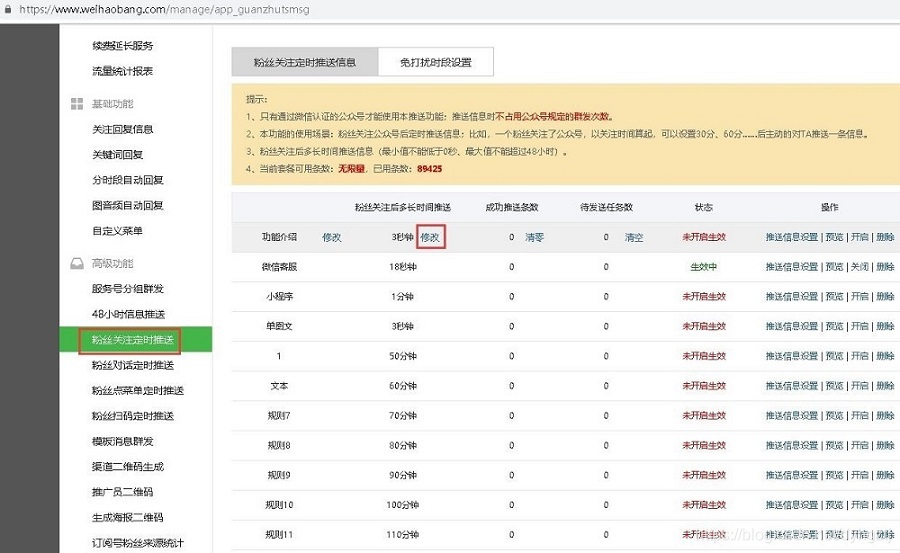900x553 pixels.
Task: Click 开启 for the 小程序 row
Action: (860, 296)
